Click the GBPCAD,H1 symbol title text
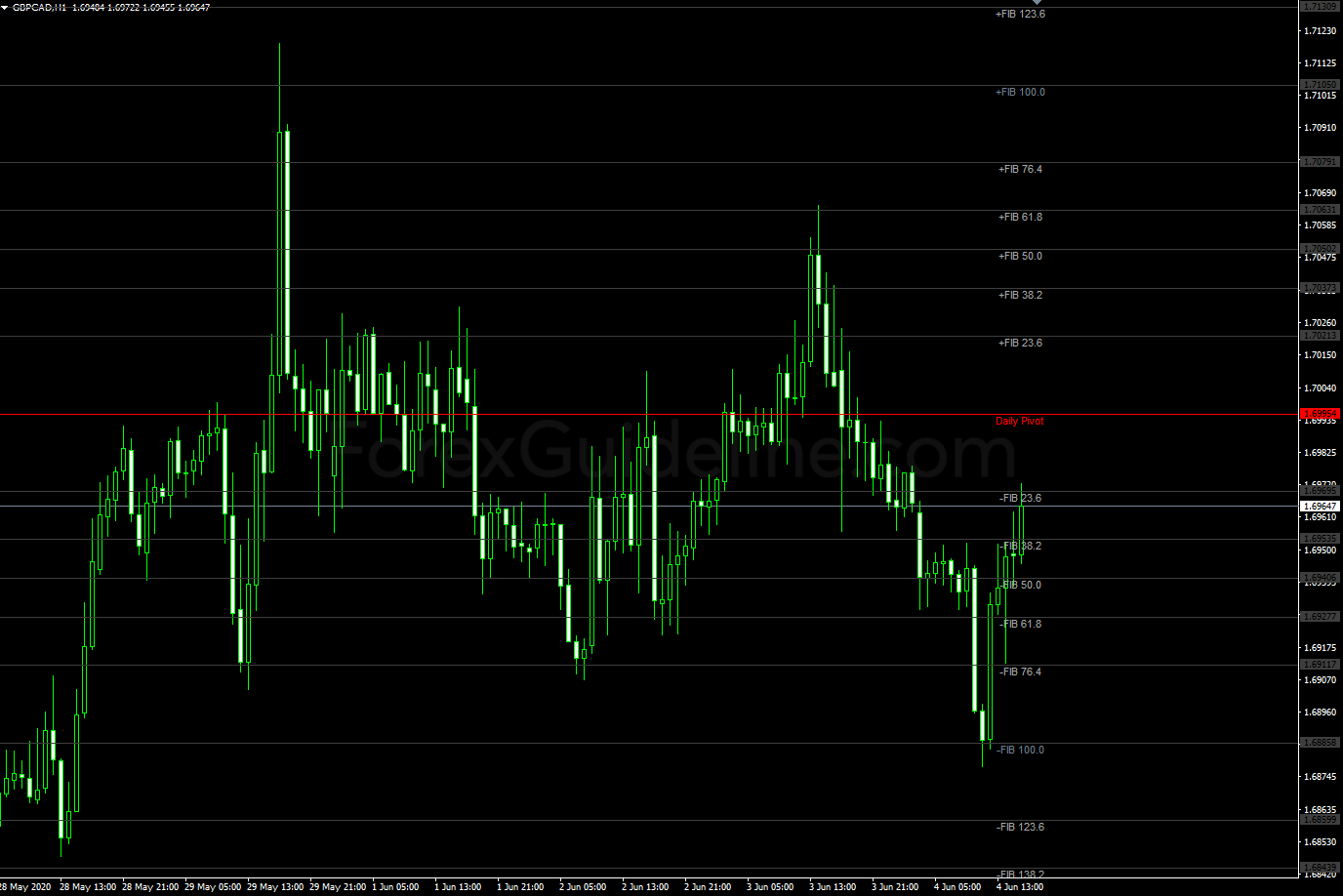1343x896 pixels. click(39, 8)
